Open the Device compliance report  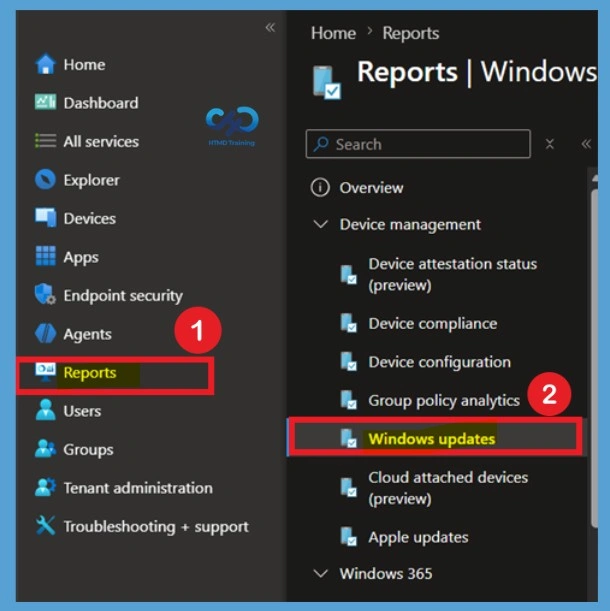(433, 323)
